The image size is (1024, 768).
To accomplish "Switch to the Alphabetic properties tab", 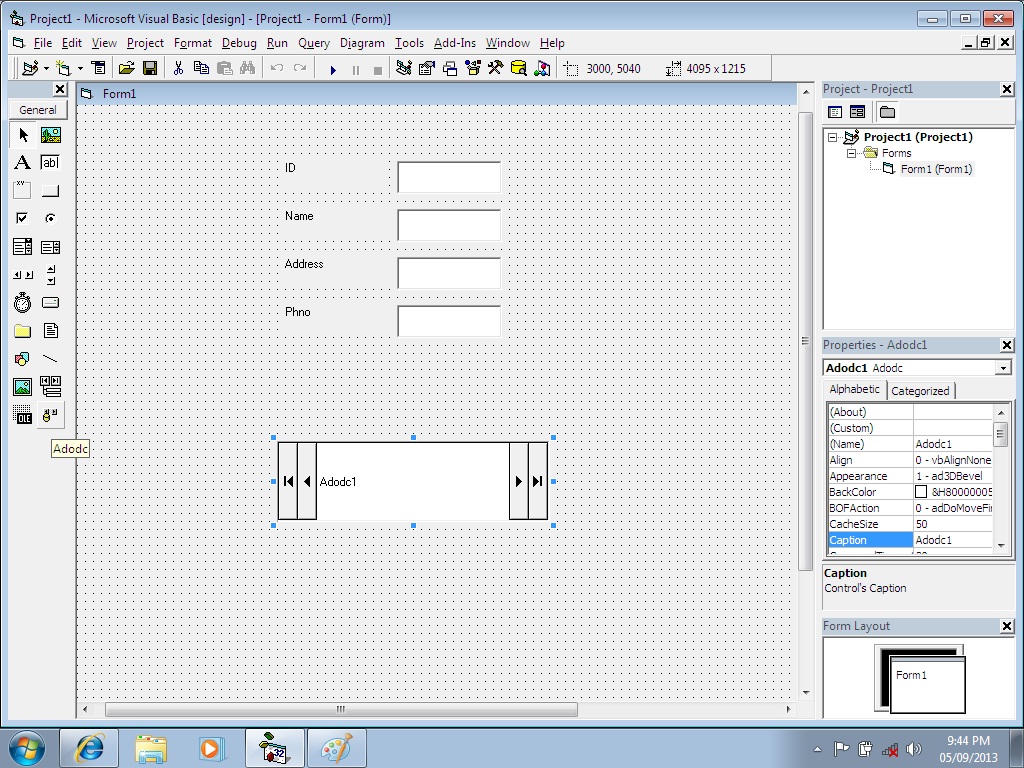I will 854,389.
